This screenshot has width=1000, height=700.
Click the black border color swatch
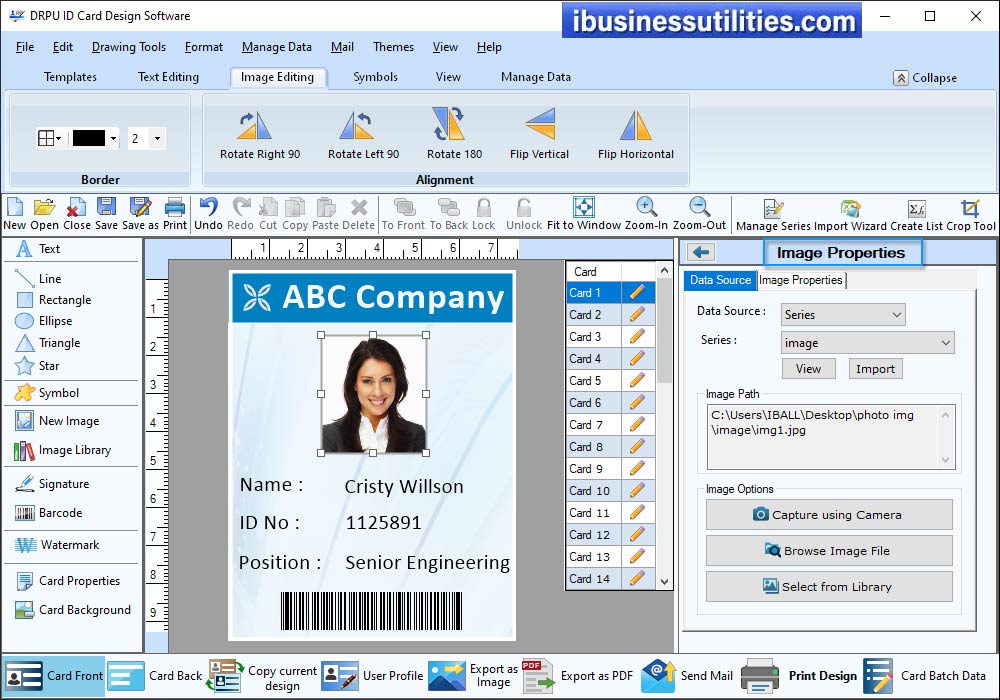[x=89, y=139]
